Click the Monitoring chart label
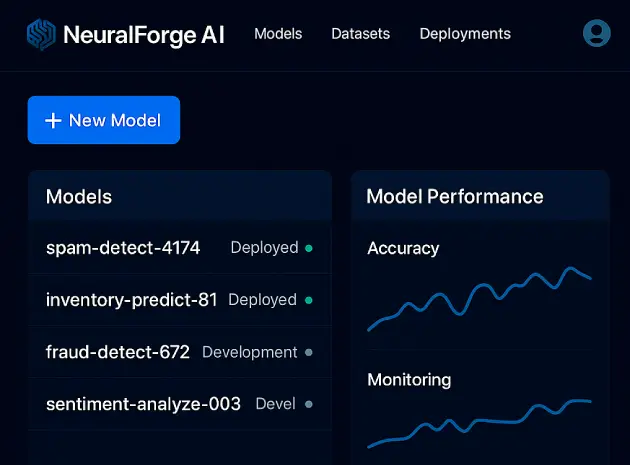The width and height of the screenshot is (630, 465). (409, 380)
